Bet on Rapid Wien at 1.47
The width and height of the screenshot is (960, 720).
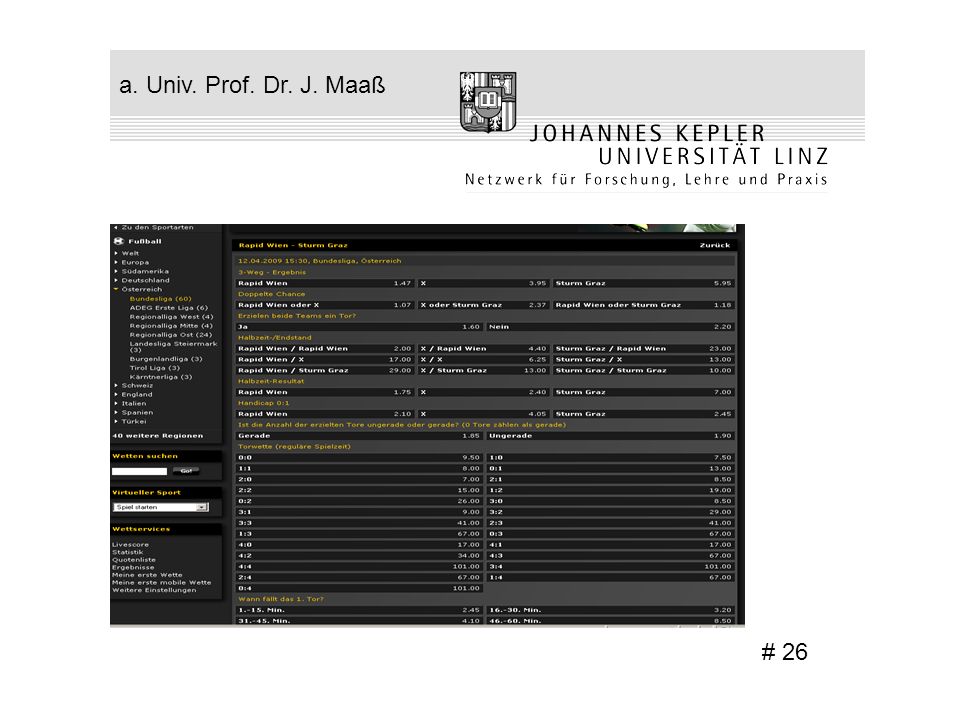pyautogui.click(x=325, y=283)
